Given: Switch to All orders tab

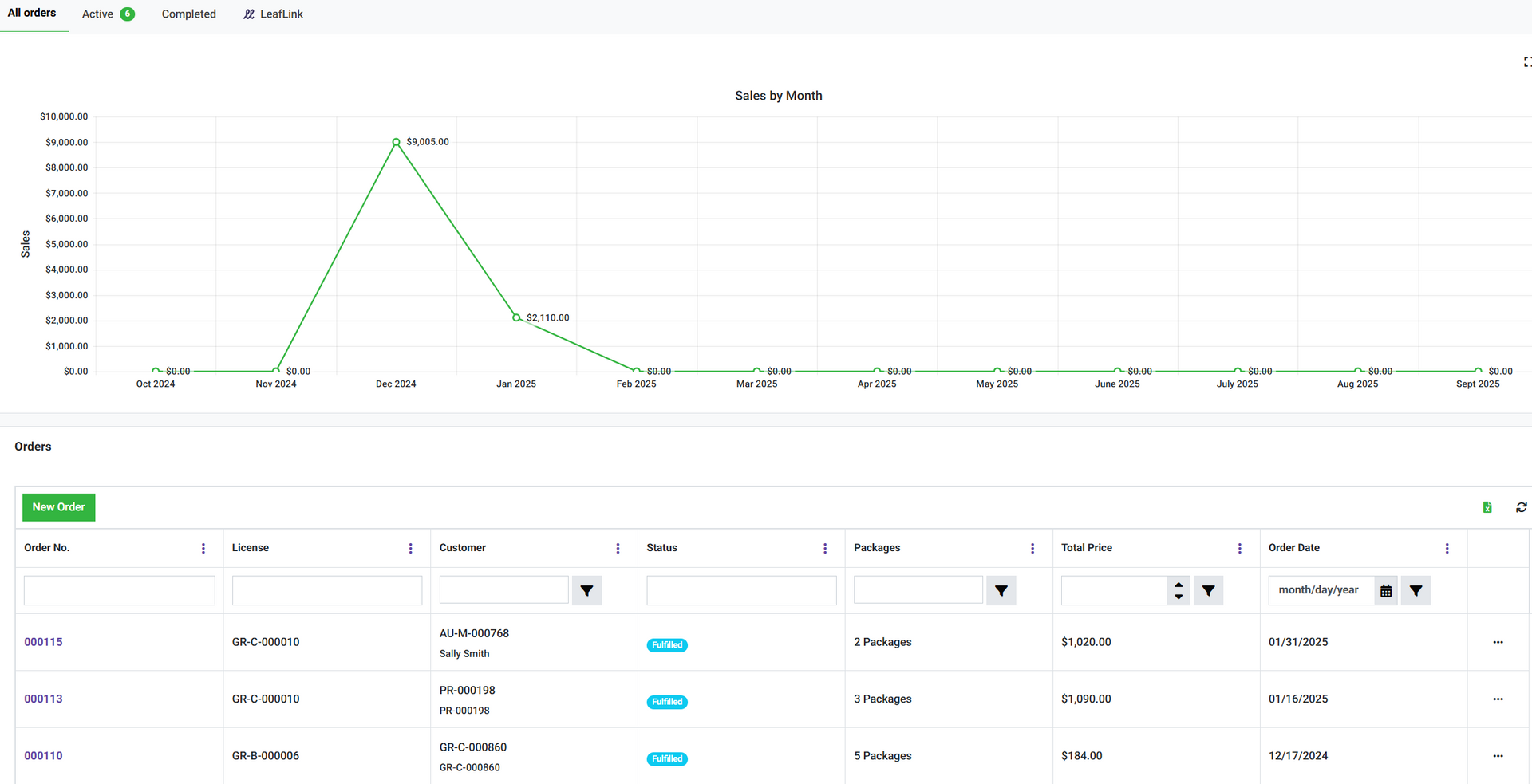Looking at the screenshot, I should pos(32,14).
